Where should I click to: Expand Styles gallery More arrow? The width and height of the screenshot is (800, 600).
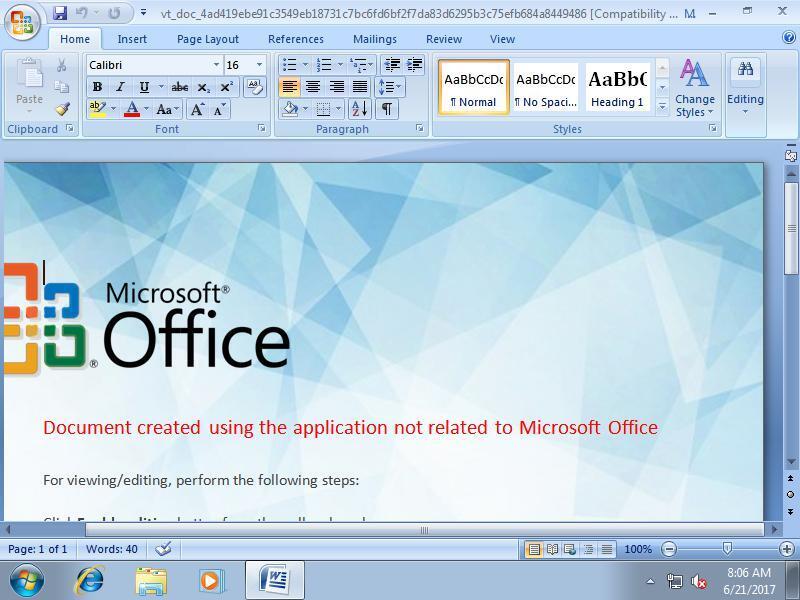[x=662, y=107]
